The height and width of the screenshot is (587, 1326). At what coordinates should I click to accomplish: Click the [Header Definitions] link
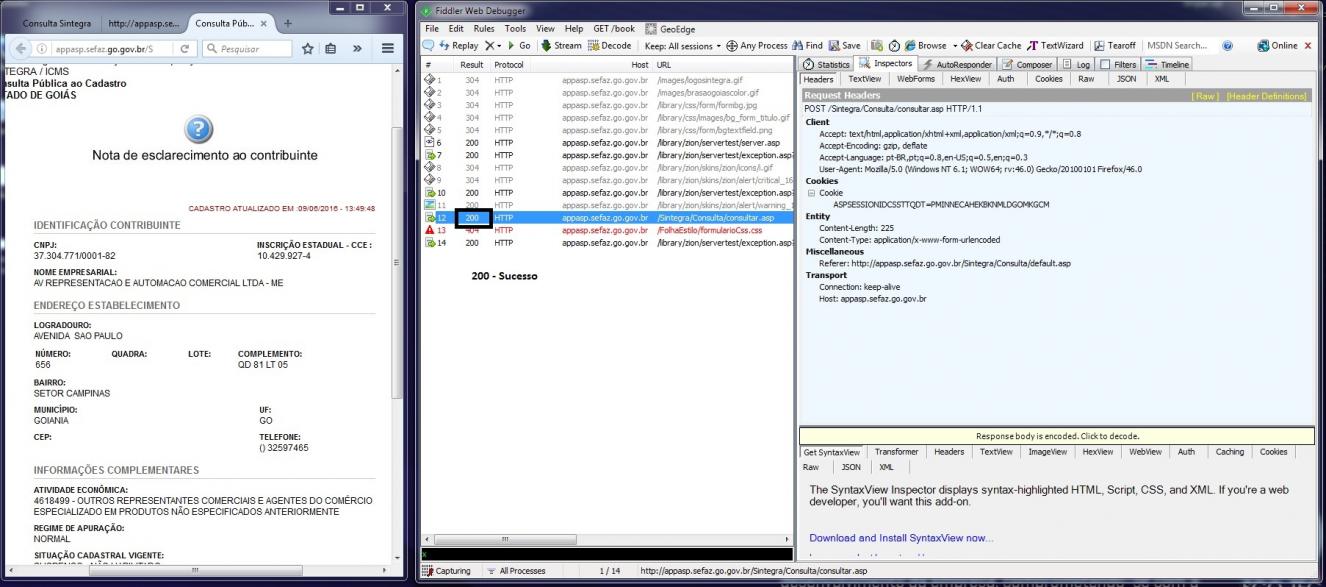coord(1266,96)
